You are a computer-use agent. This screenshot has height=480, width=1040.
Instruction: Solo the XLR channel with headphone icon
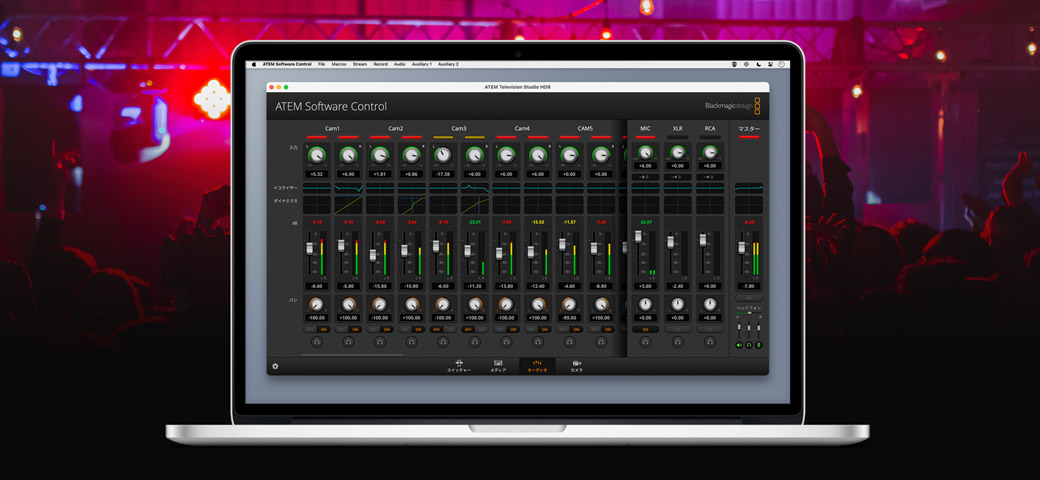pyautogui.click(x=677, y=341)
